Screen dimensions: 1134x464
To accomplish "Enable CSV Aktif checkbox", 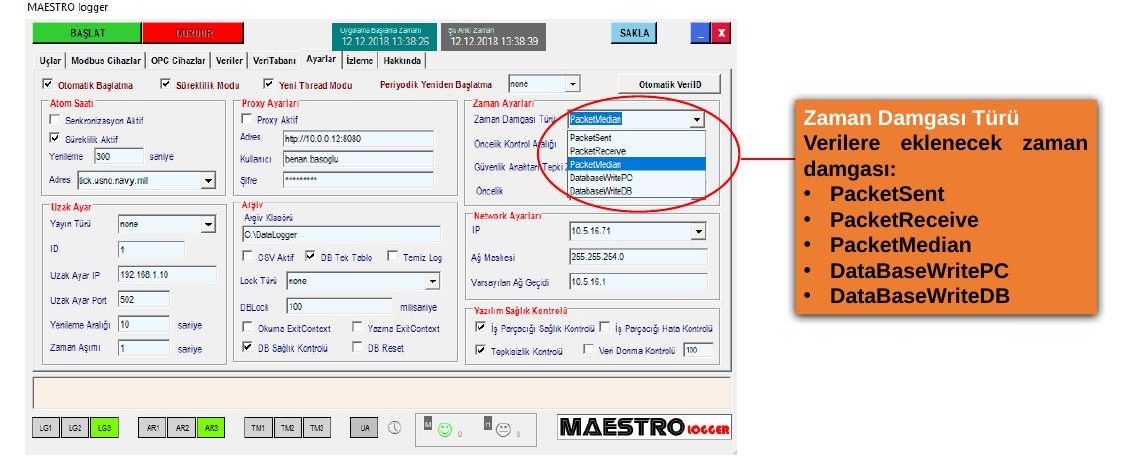I will click(247, 256).
